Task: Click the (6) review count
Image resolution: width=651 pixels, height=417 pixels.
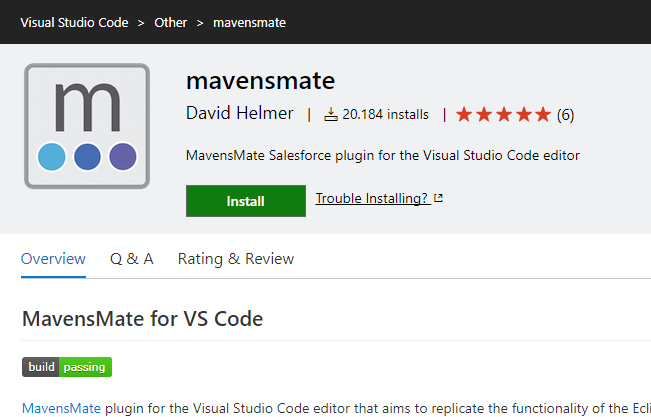Action: point(565,115)
